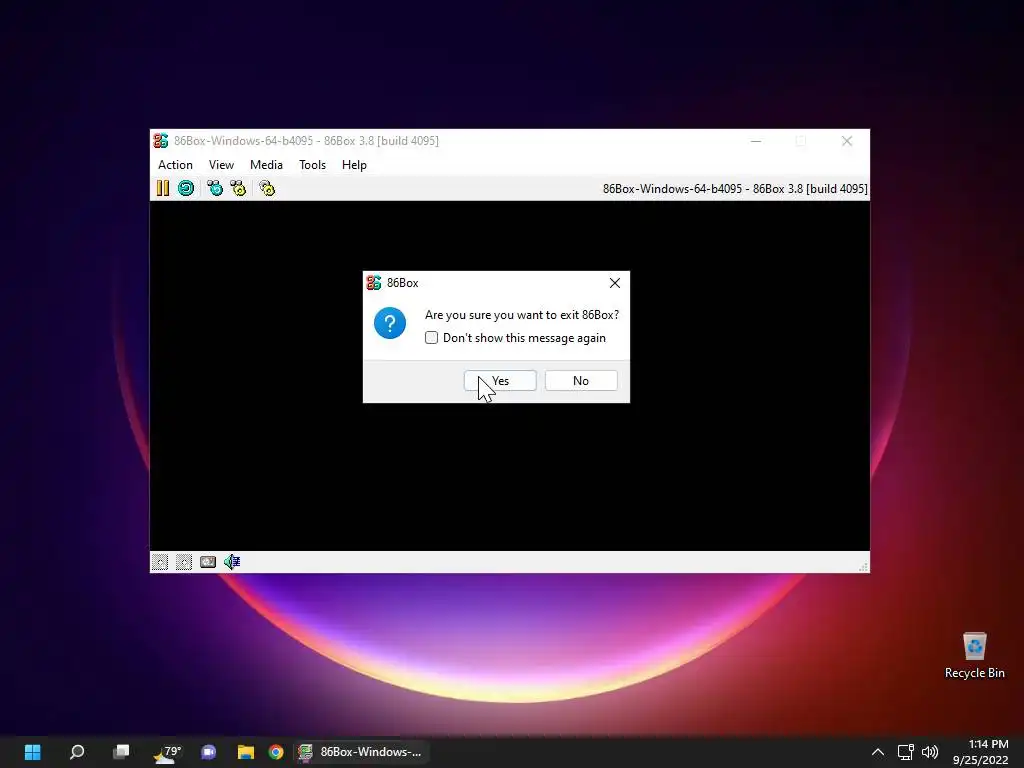The height and width of the screenshot is (768, 1024).
Task: Open the clock showing 1:14 PM
Action: click(981, 752)
